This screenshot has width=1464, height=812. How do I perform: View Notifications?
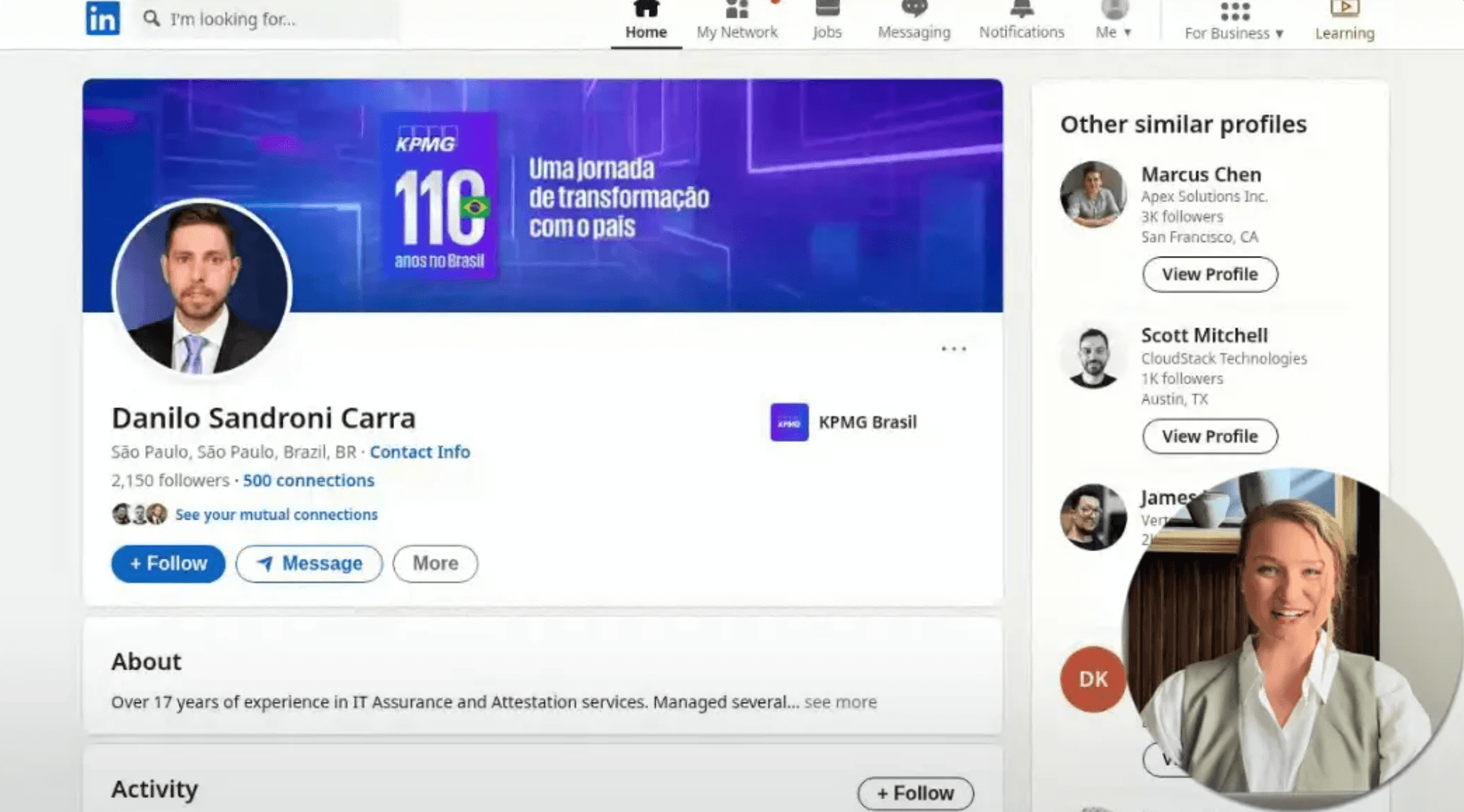1021,21
